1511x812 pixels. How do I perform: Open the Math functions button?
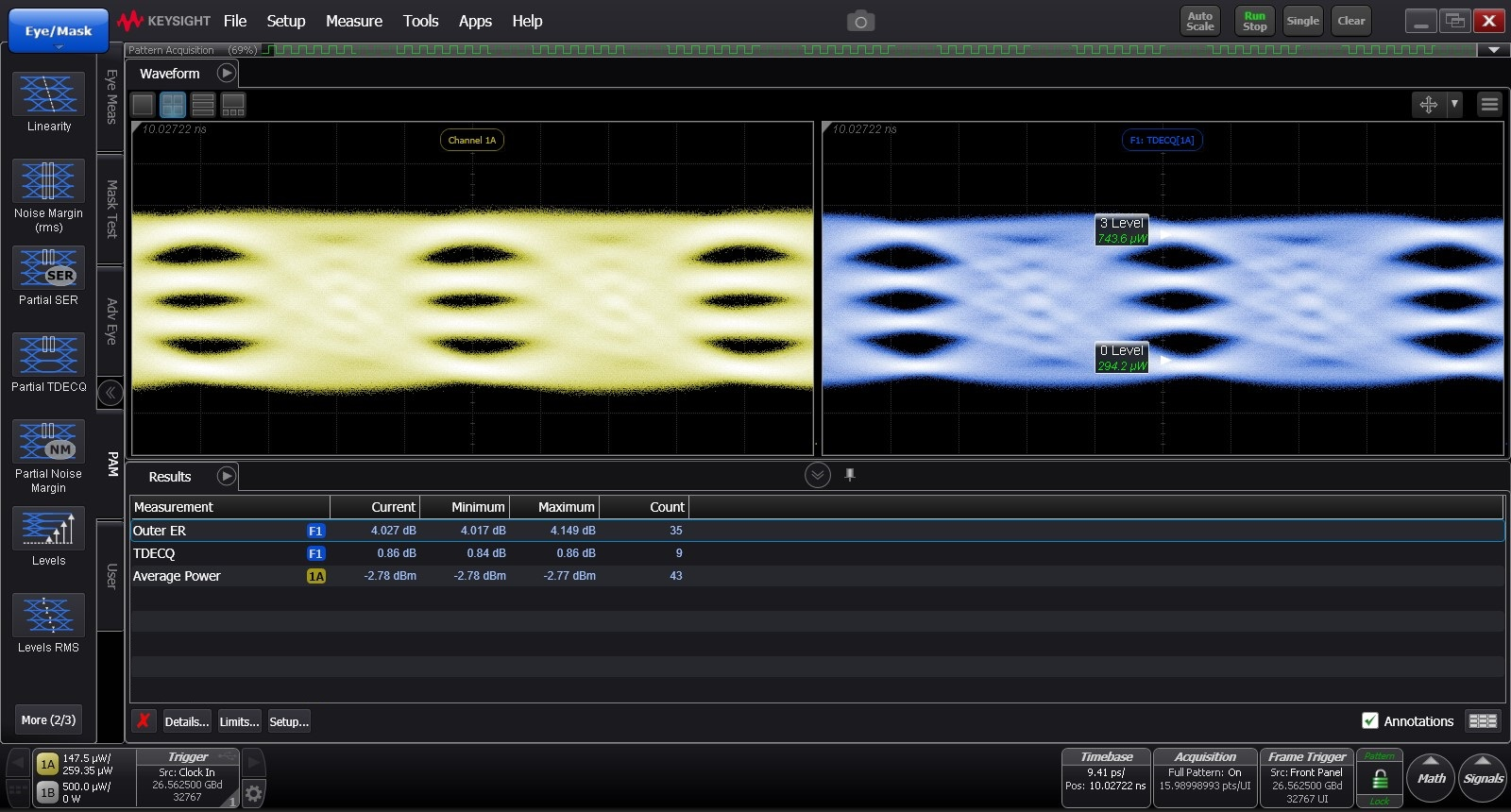click(x=1431, y=778)
